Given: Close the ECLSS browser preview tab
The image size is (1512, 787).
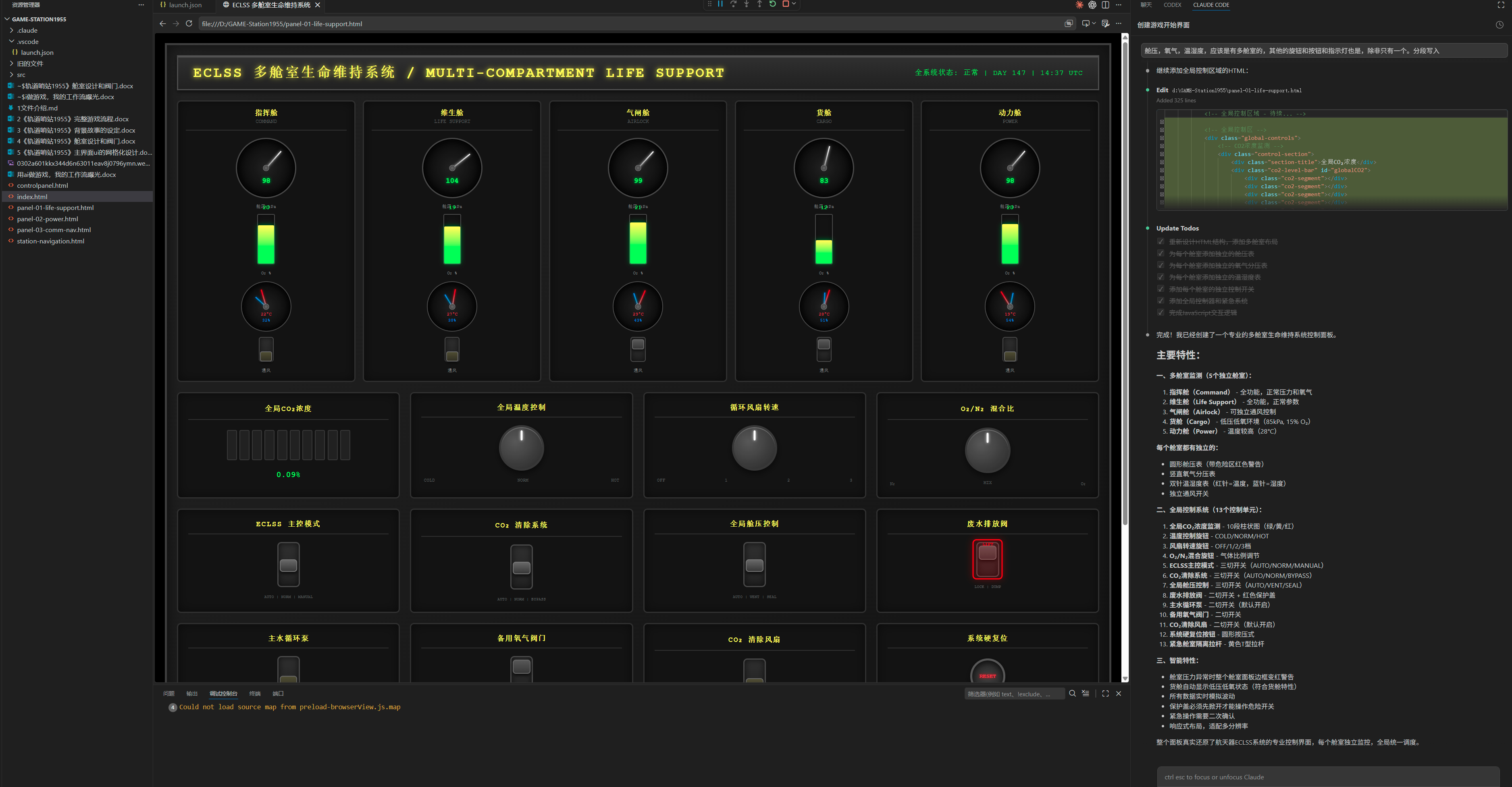Looking at the screenshot, I should tap(318, 5).
